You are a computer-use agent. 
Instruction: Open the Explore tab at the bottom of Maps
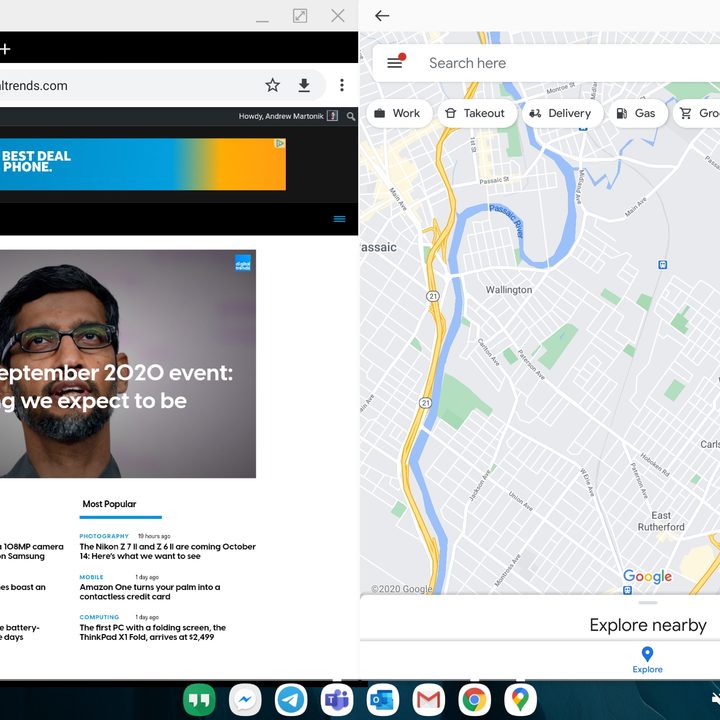[647, 660]
